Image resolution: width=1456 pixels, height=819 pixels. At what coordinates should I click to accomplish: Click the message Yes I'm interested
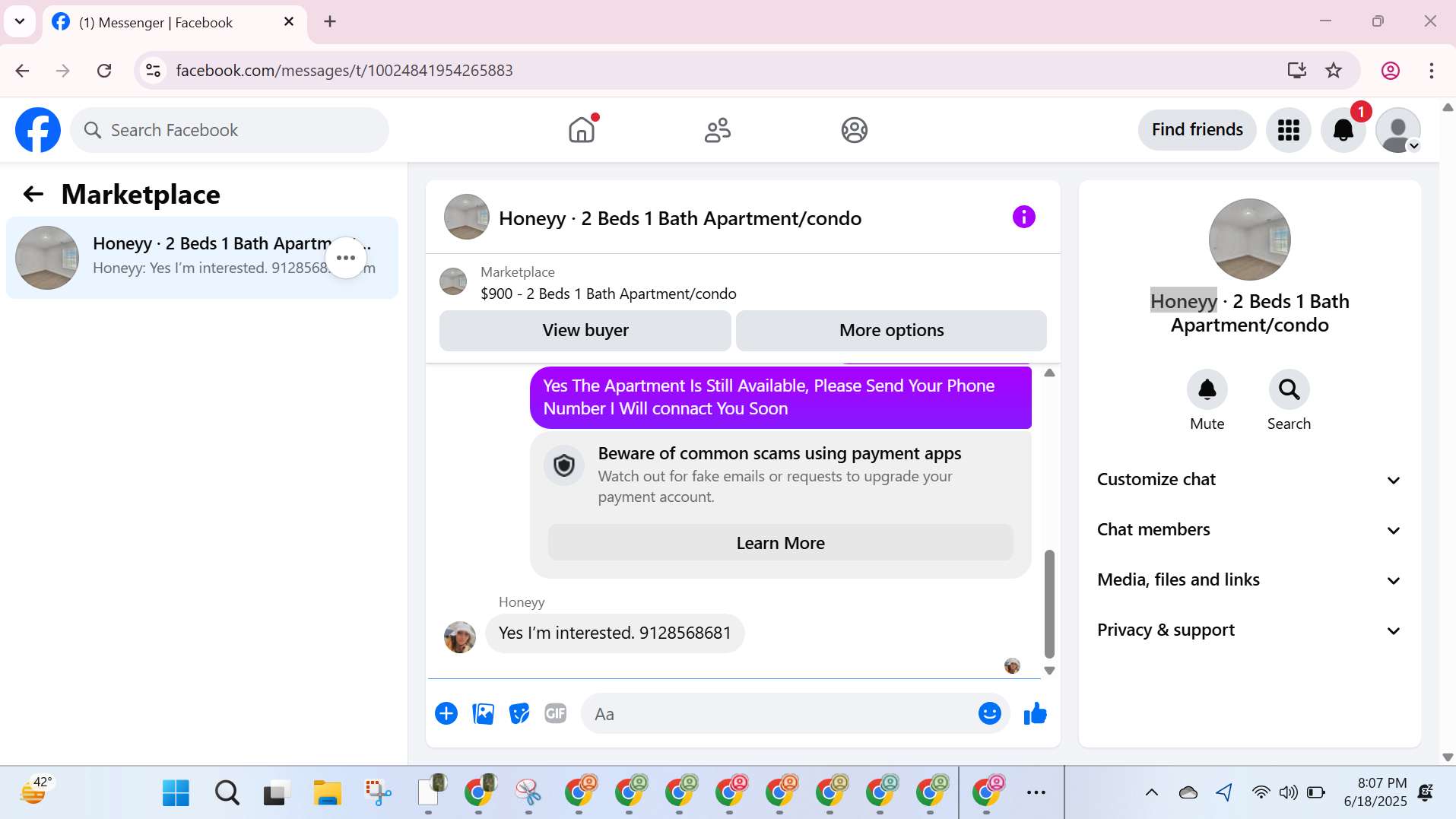pos(614,633)
